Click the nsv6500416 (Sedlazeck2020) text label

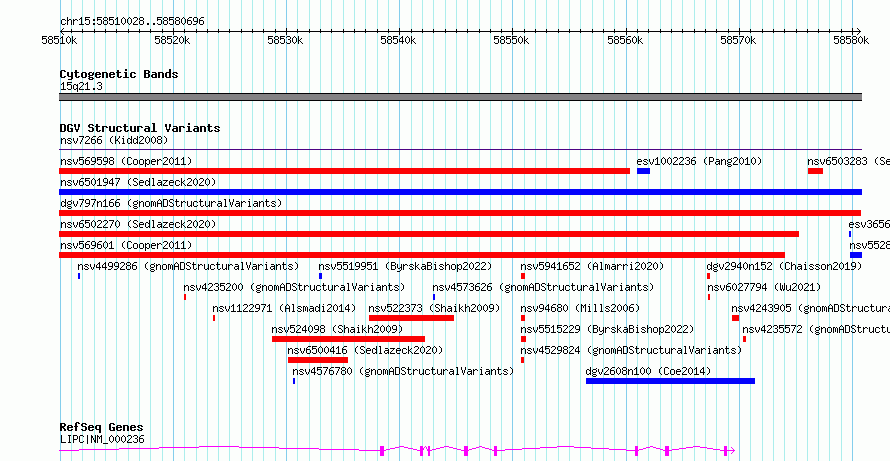(x=366, y=350)
